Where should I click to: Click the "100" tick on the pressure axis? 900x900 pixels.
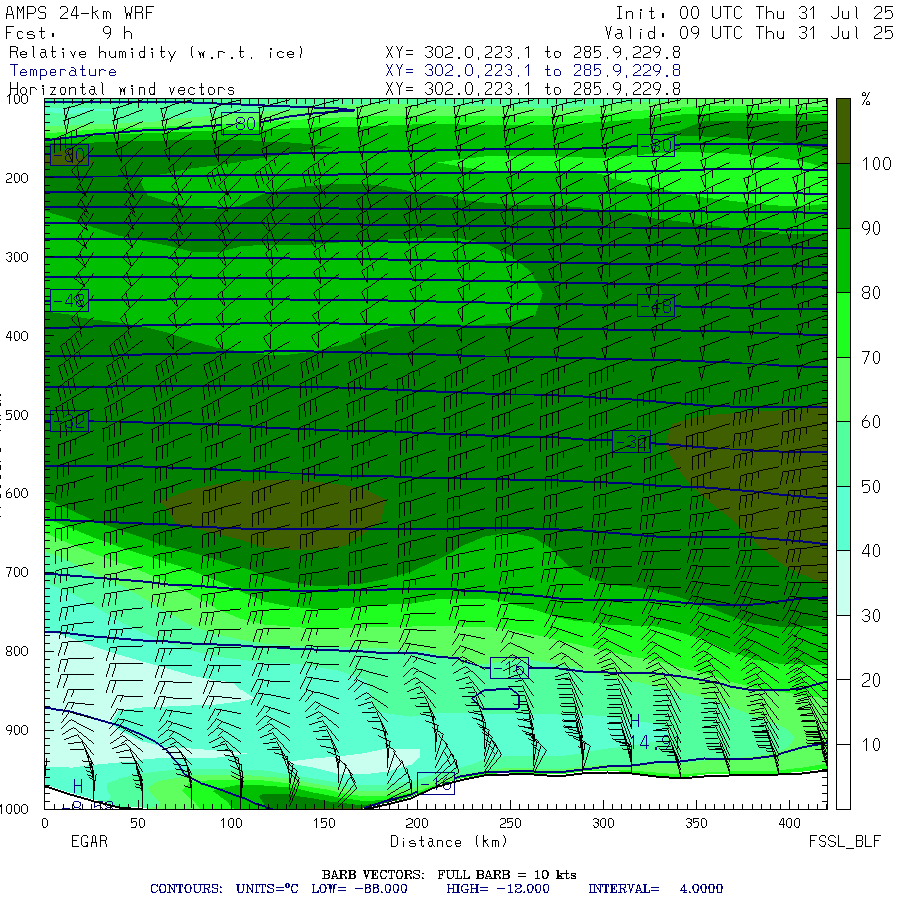click(x=17, y=100)
